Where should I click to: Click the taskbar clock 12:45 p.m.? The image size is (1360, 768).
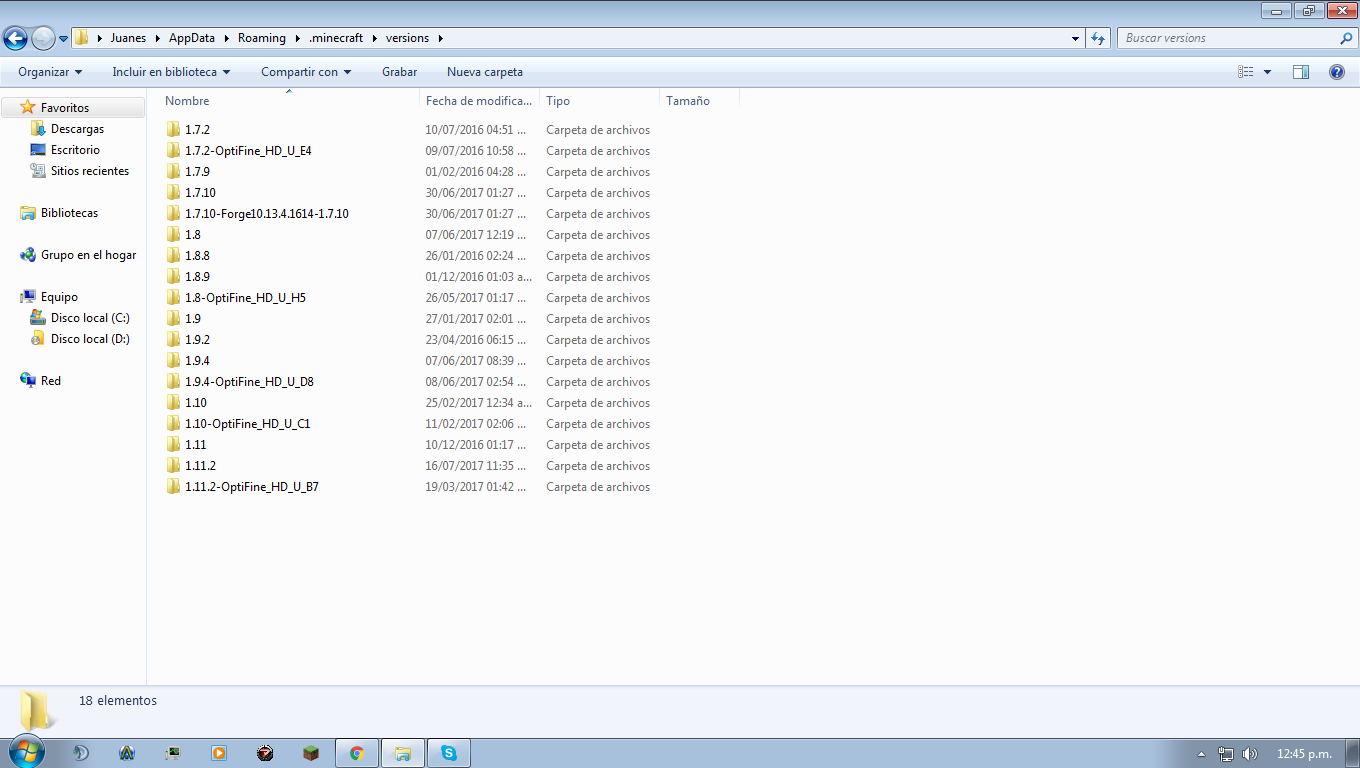(1304, 754)
